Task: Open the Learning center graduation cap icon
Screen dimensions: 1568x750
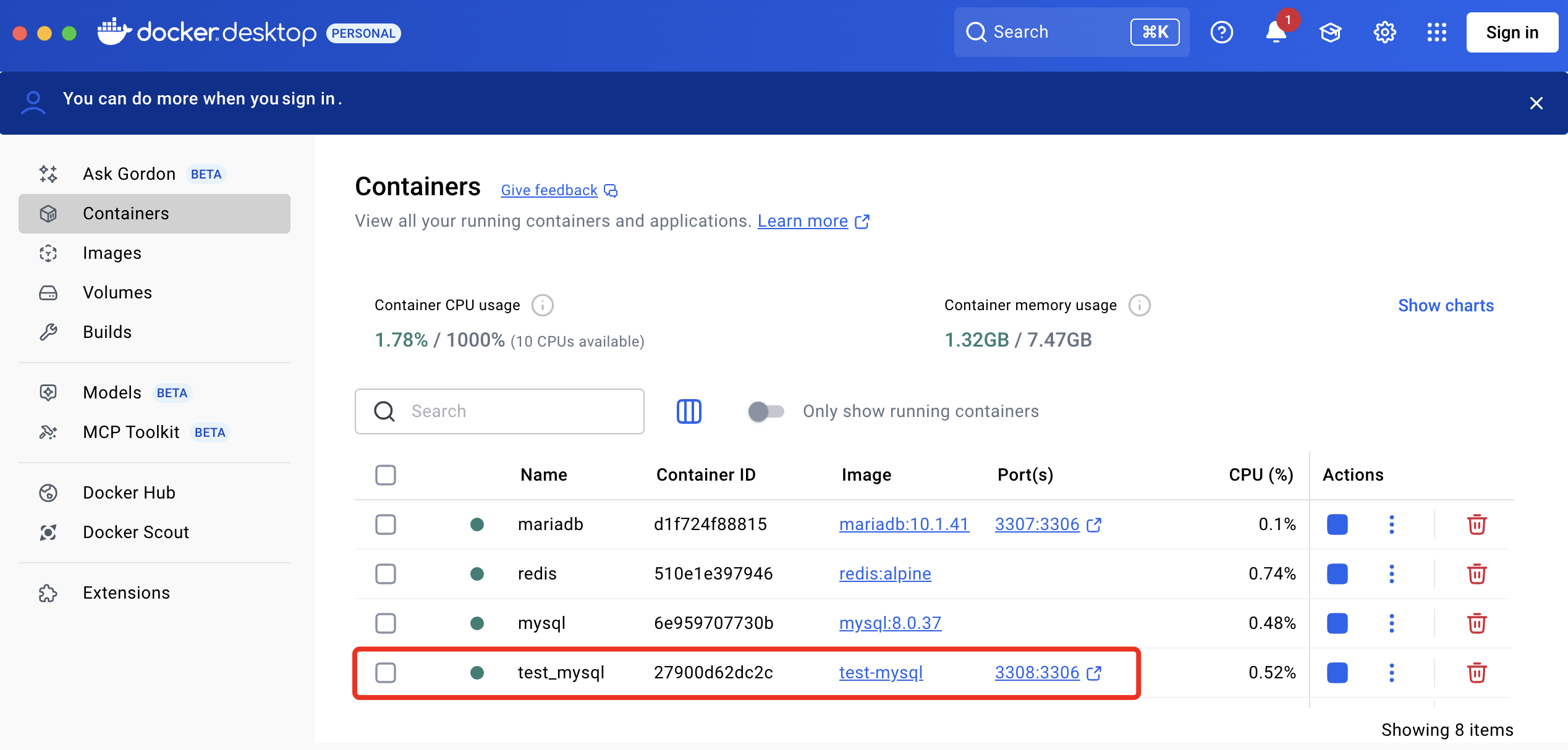Action: [x=1330, y=32]
